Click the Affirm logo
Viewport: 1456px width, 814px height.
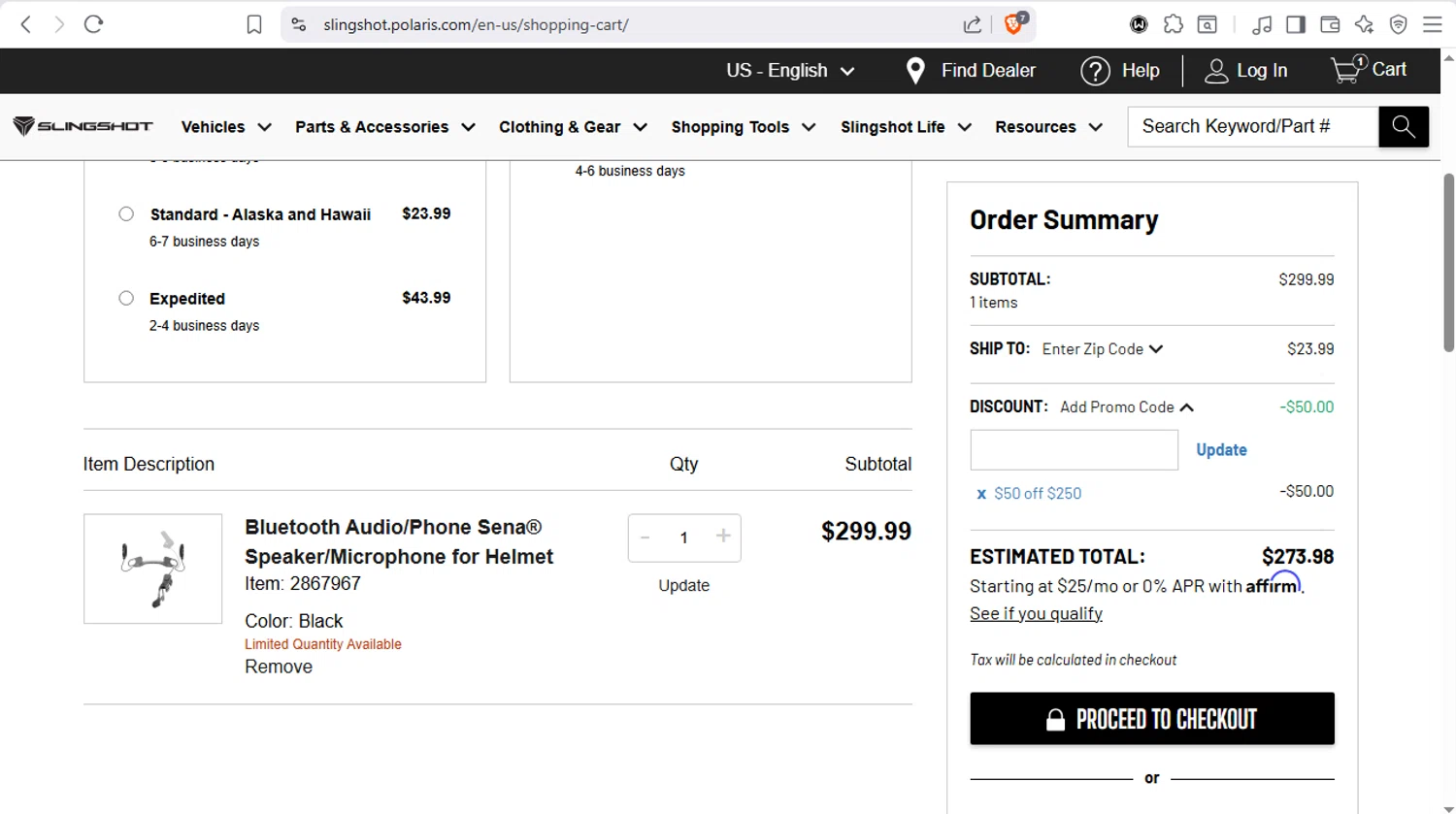pos(1274,583)
